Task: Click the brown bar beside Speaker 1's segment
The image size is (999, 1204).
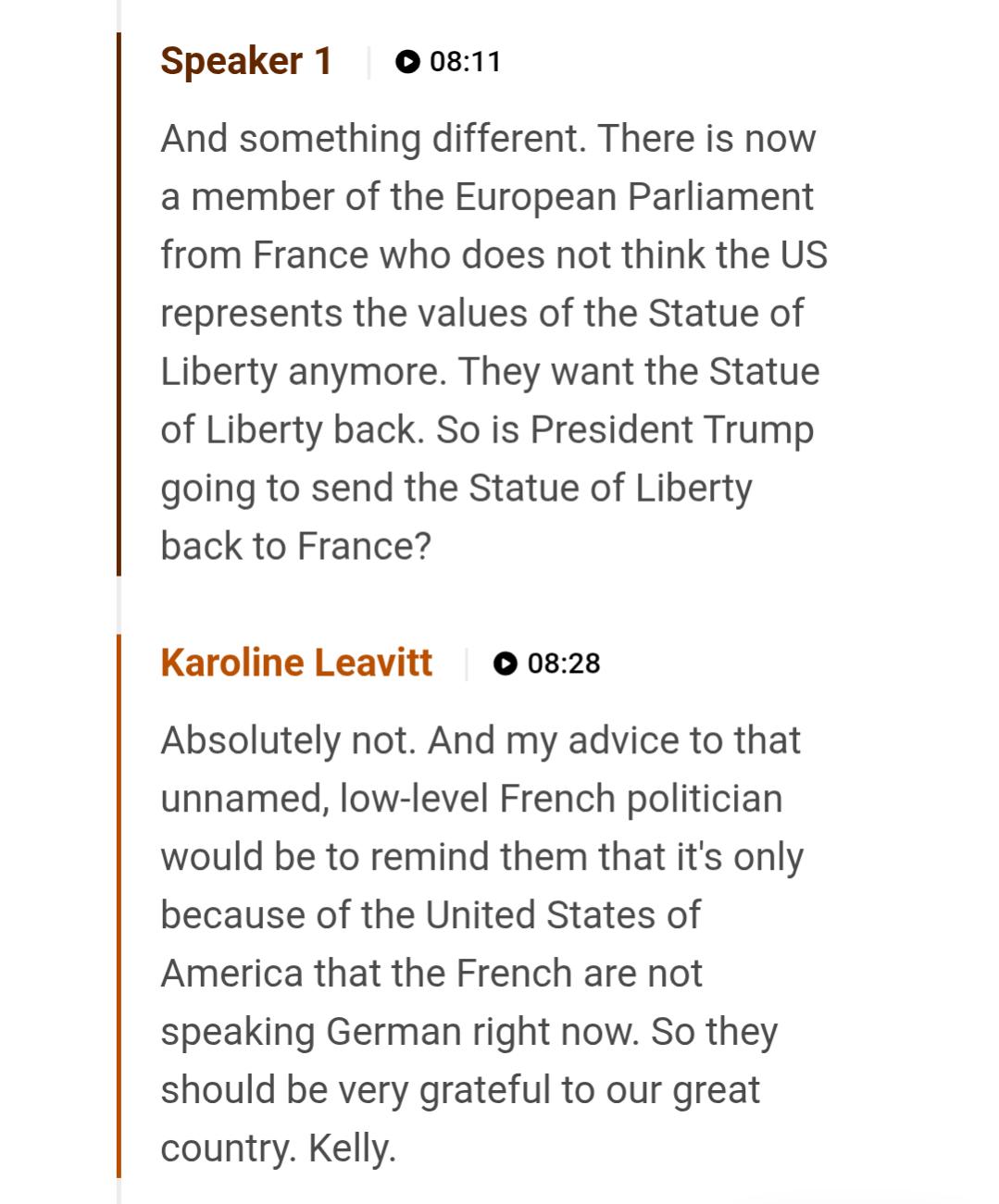Action: [119, 304]
